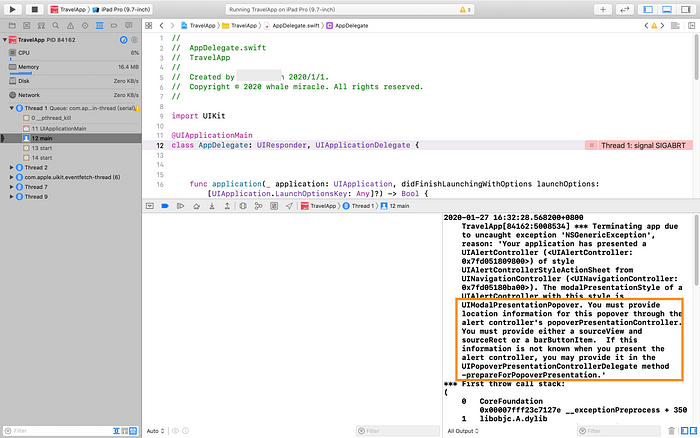This screenshot has width=700, height=438.
Task: Toggle the bottom debug area panel
Action: [x=667, y=9]
